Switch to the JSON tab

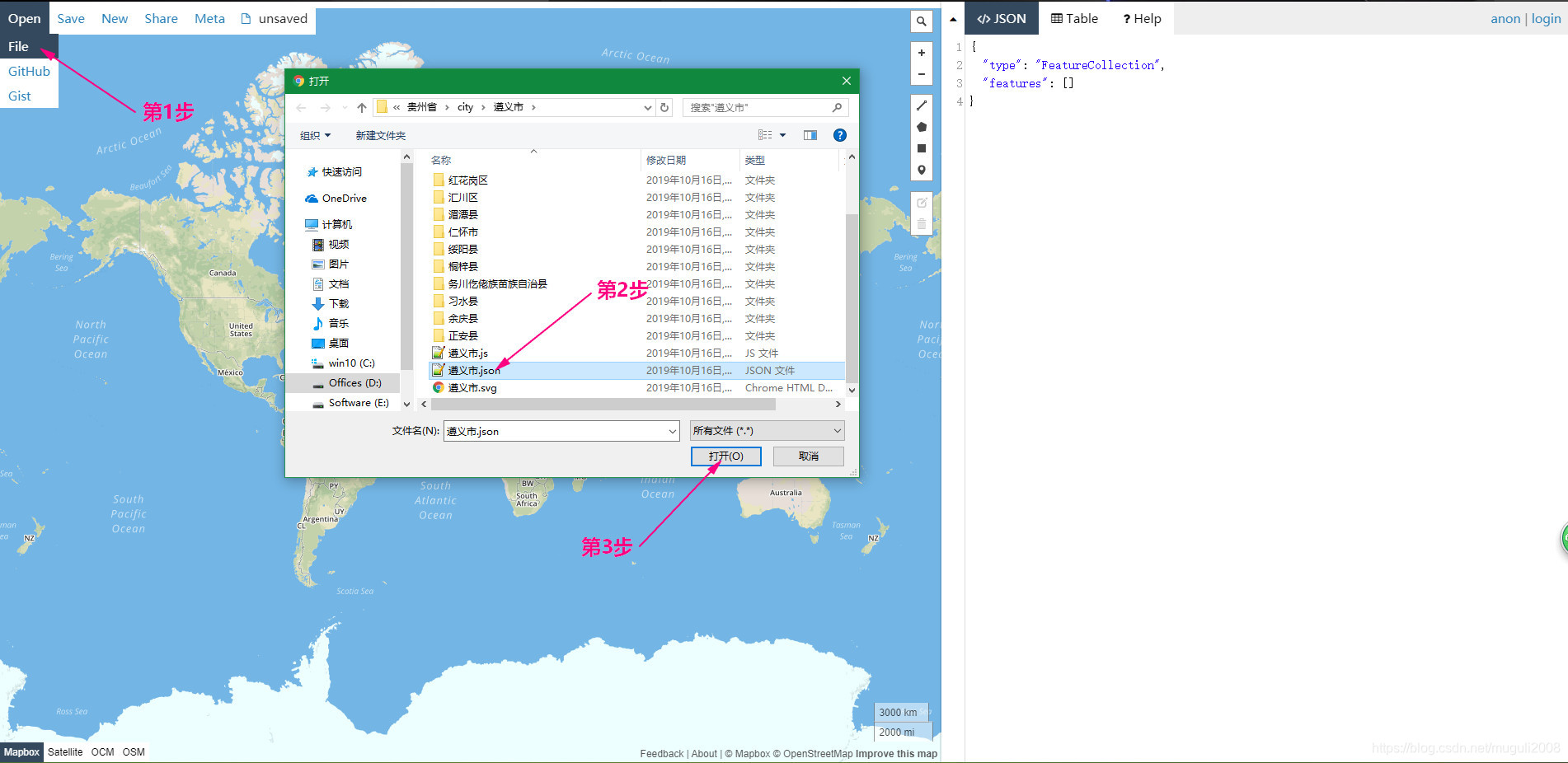click(x=1002, y=18)
